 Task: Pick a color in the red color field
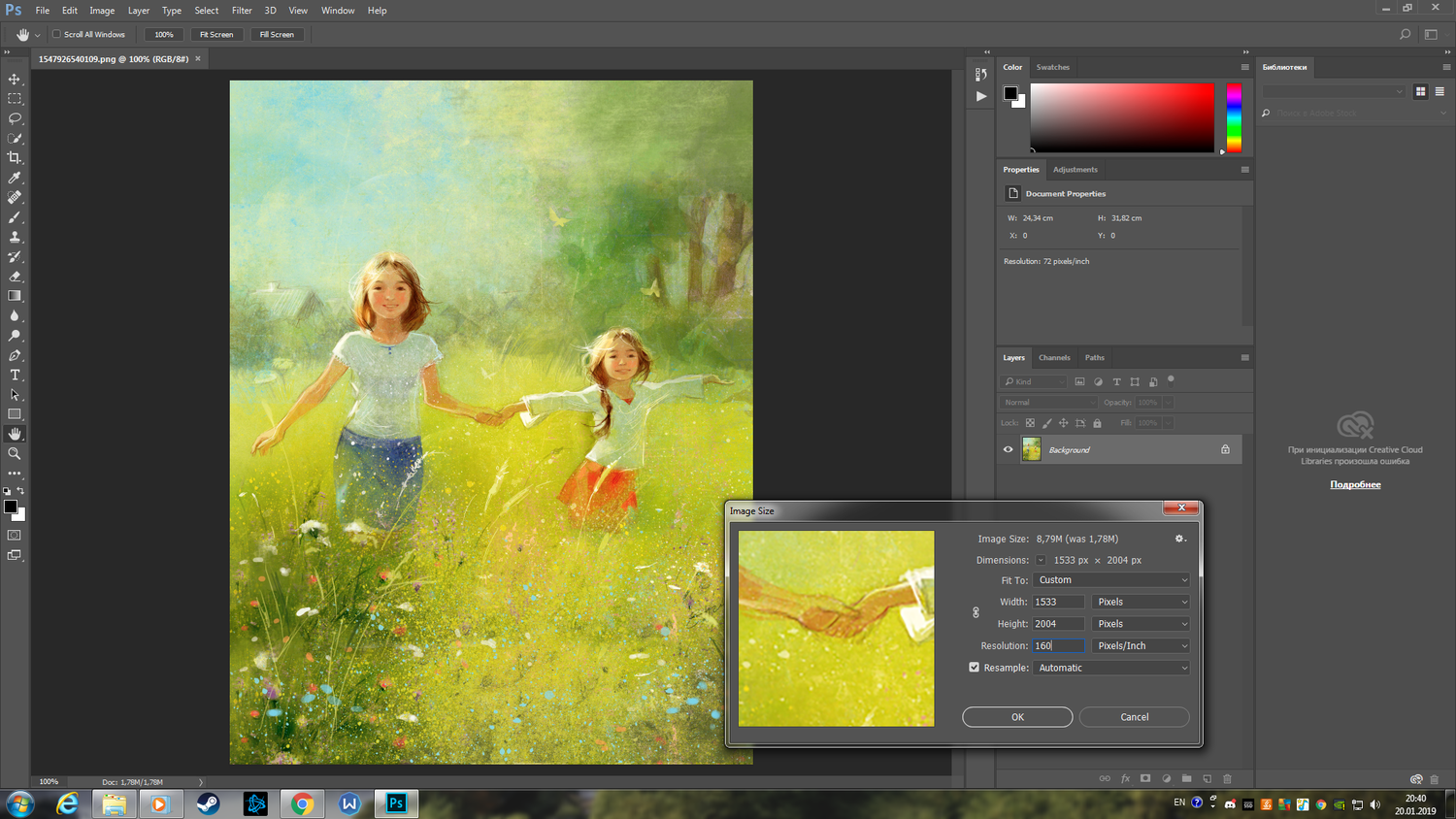tap(1122, 117)
